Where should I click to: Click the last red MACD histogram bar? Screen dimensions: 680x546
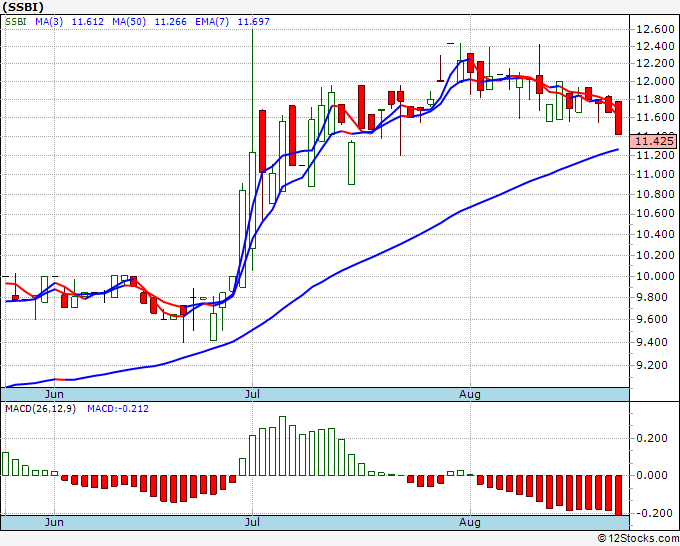tap(618, 495)
